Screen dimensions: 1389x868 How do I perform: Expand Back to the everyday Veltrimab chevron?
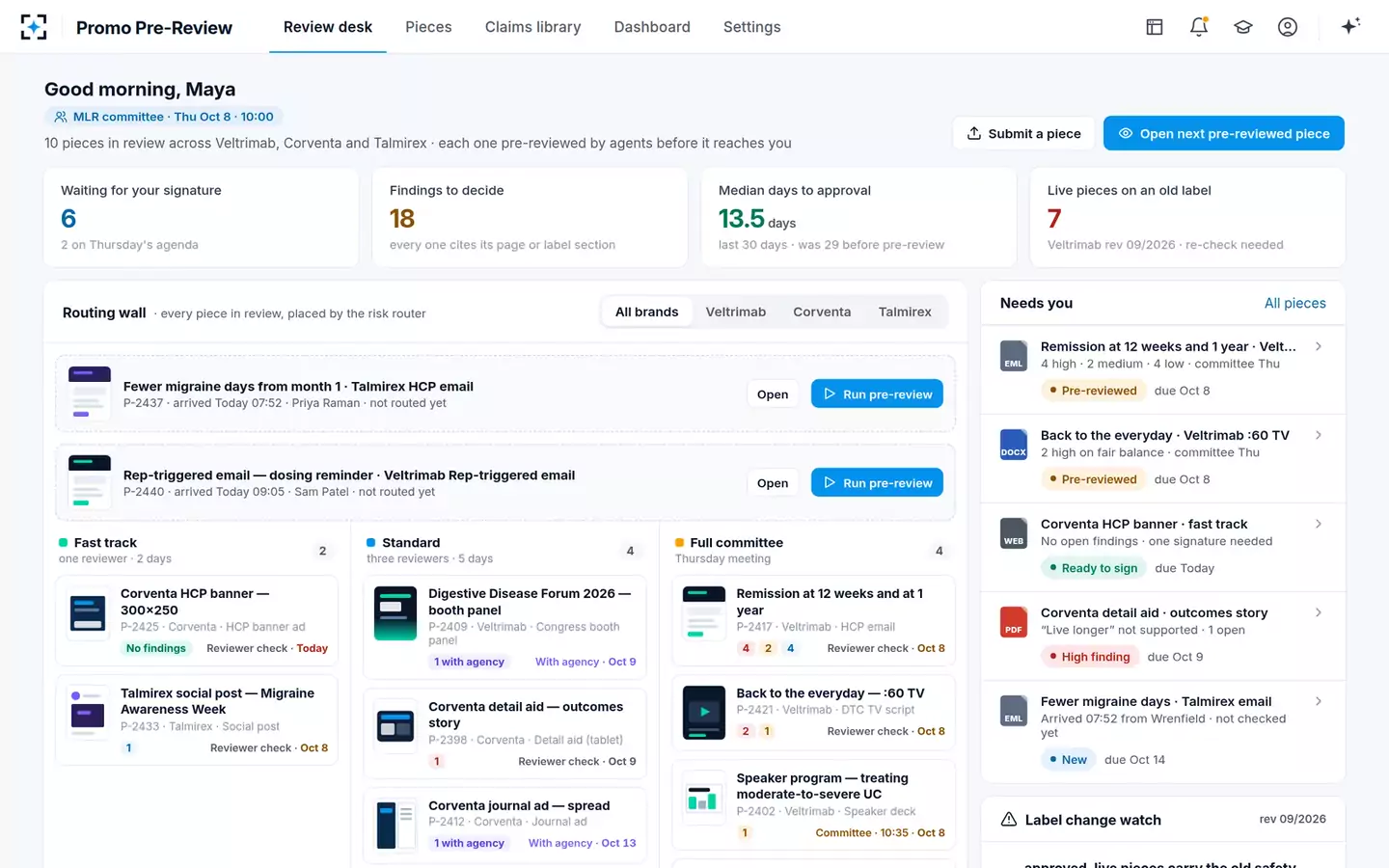1319,435
